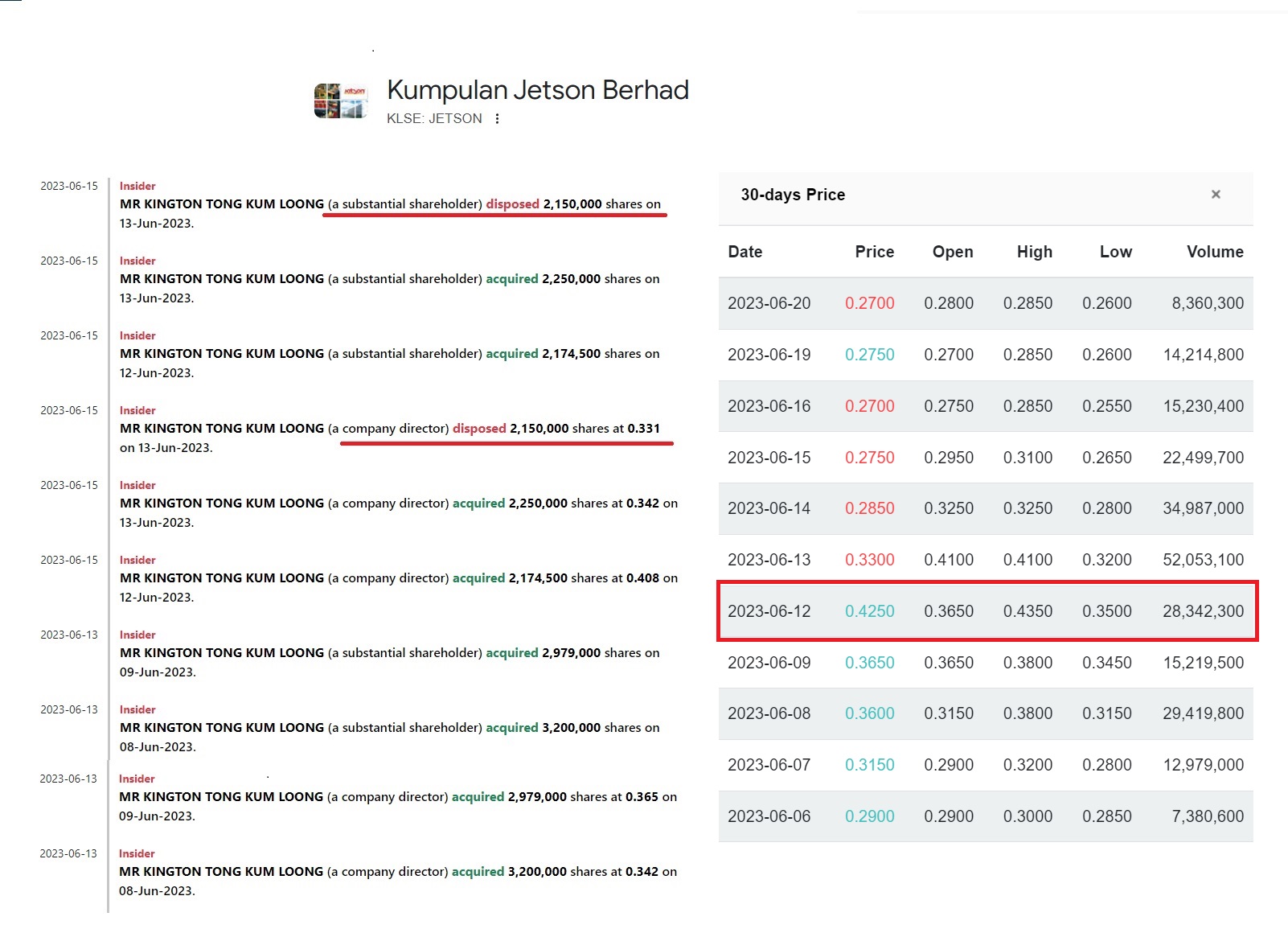The height and width of the screenshot is (933, 1288).
Task: Select the Low column header
Action: [x=1115, y=252]
